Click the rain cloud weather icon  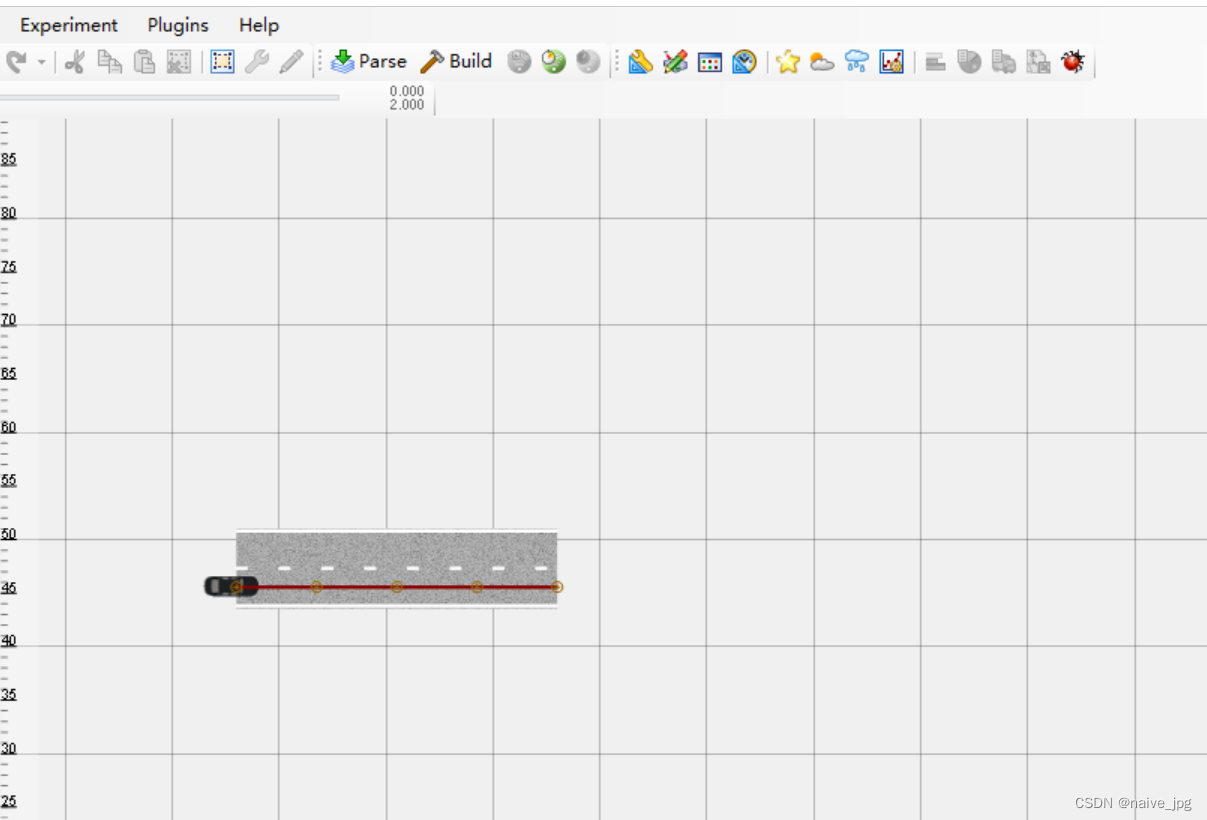[x=857, y=62]
